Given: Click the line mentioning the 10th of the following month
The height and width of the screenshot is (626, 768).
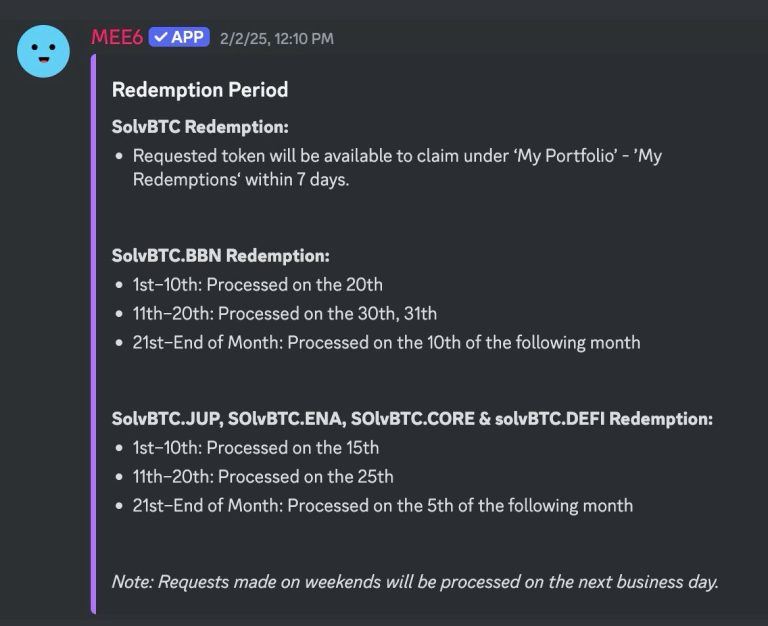Looking at the screenshot, I should (x=386, y=342).
